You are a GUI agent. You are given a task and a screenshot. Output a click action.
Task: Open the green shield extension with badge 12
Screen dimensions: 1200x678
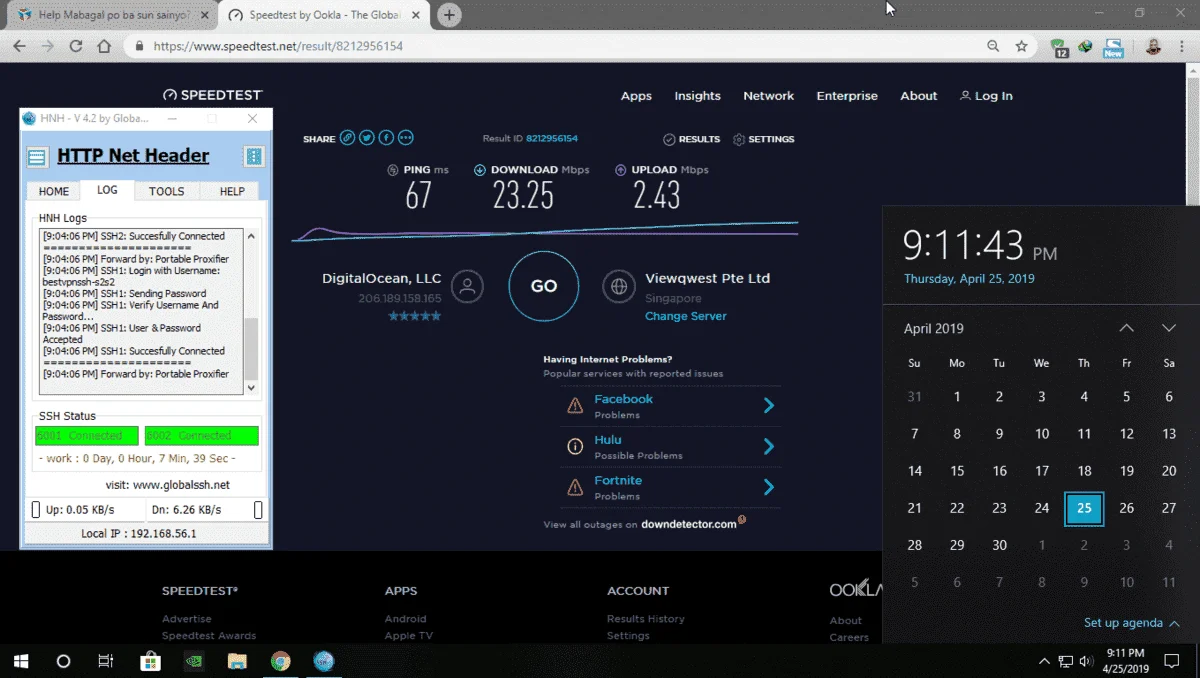(x=1060, y=46)
